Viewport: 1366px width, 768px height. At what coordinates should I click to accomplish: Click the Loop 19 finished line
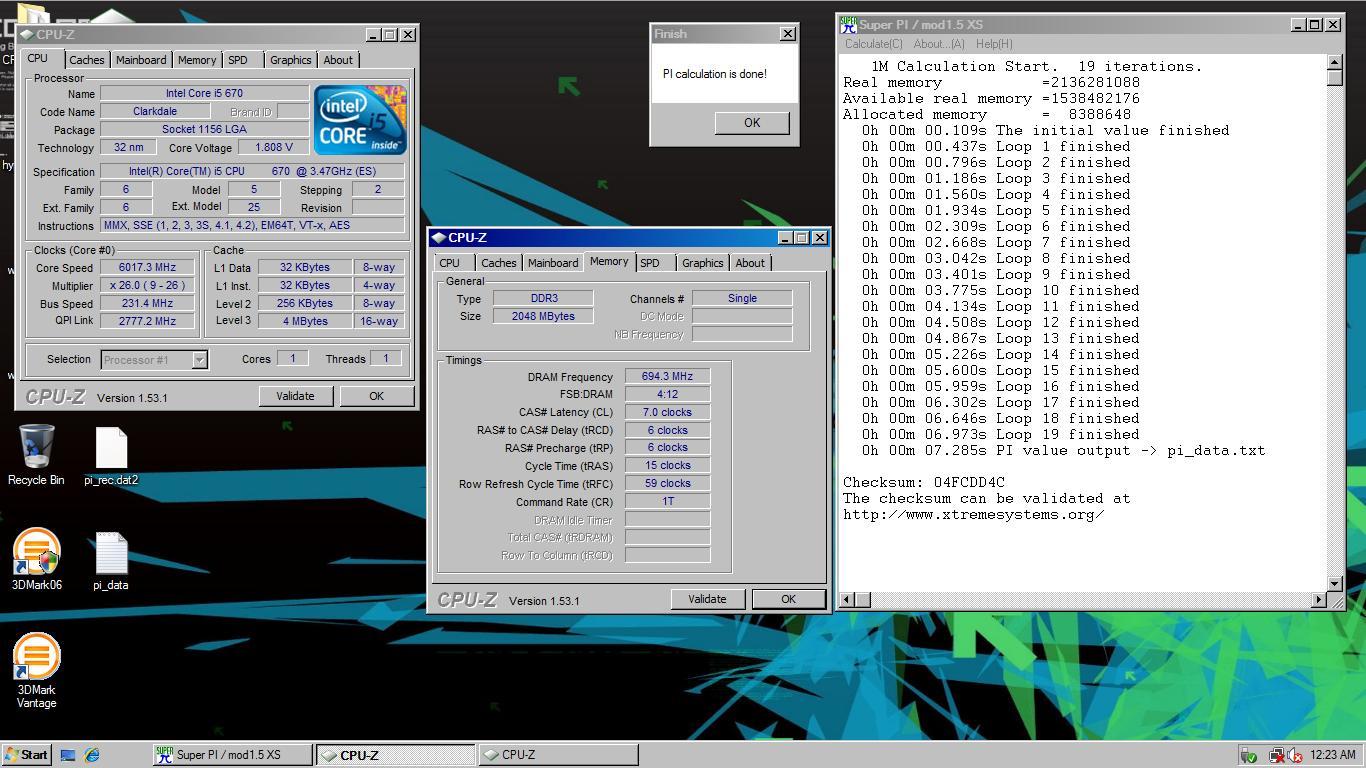pos(1001,434)
